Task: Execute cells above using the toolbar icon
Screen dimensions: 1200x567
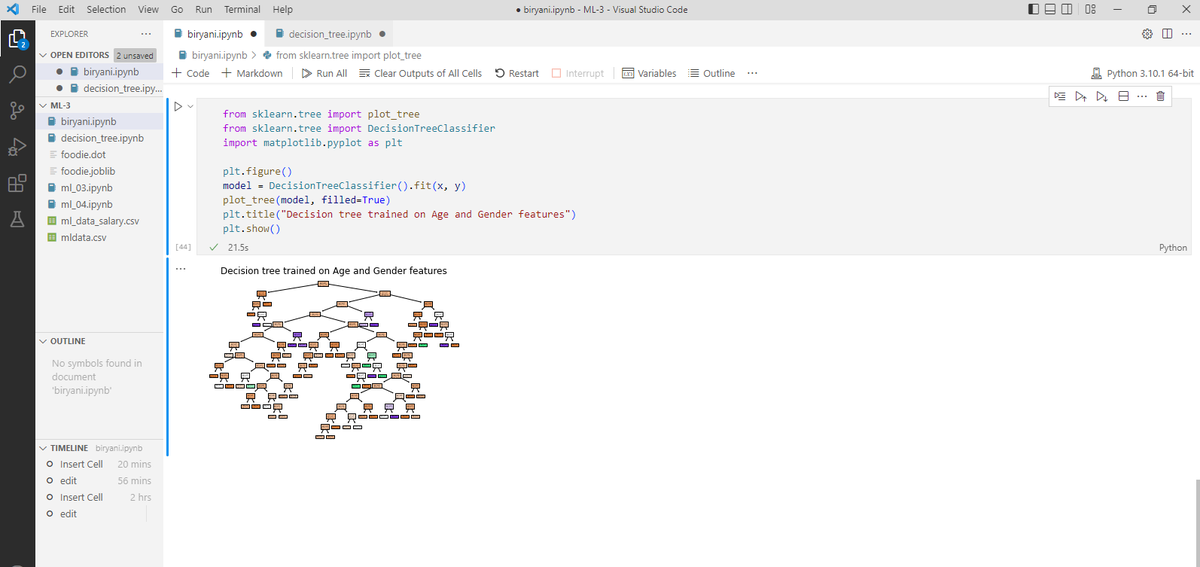Action: 1080,96
